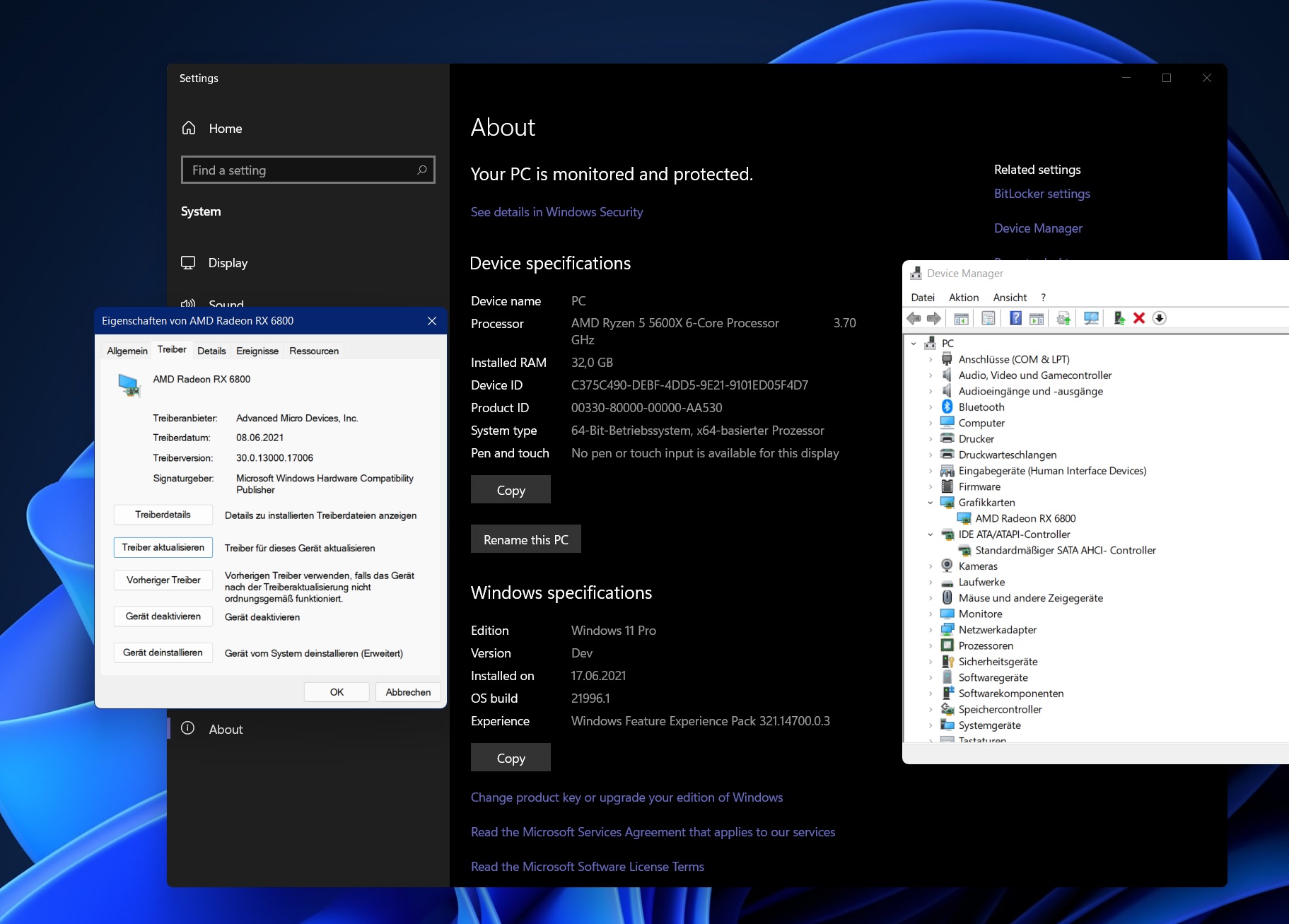Select AMD Radeon RX 6800 in device tree
Image resolution: width=1289 pixels, height=924 pixels.
tap(1025, 518)
